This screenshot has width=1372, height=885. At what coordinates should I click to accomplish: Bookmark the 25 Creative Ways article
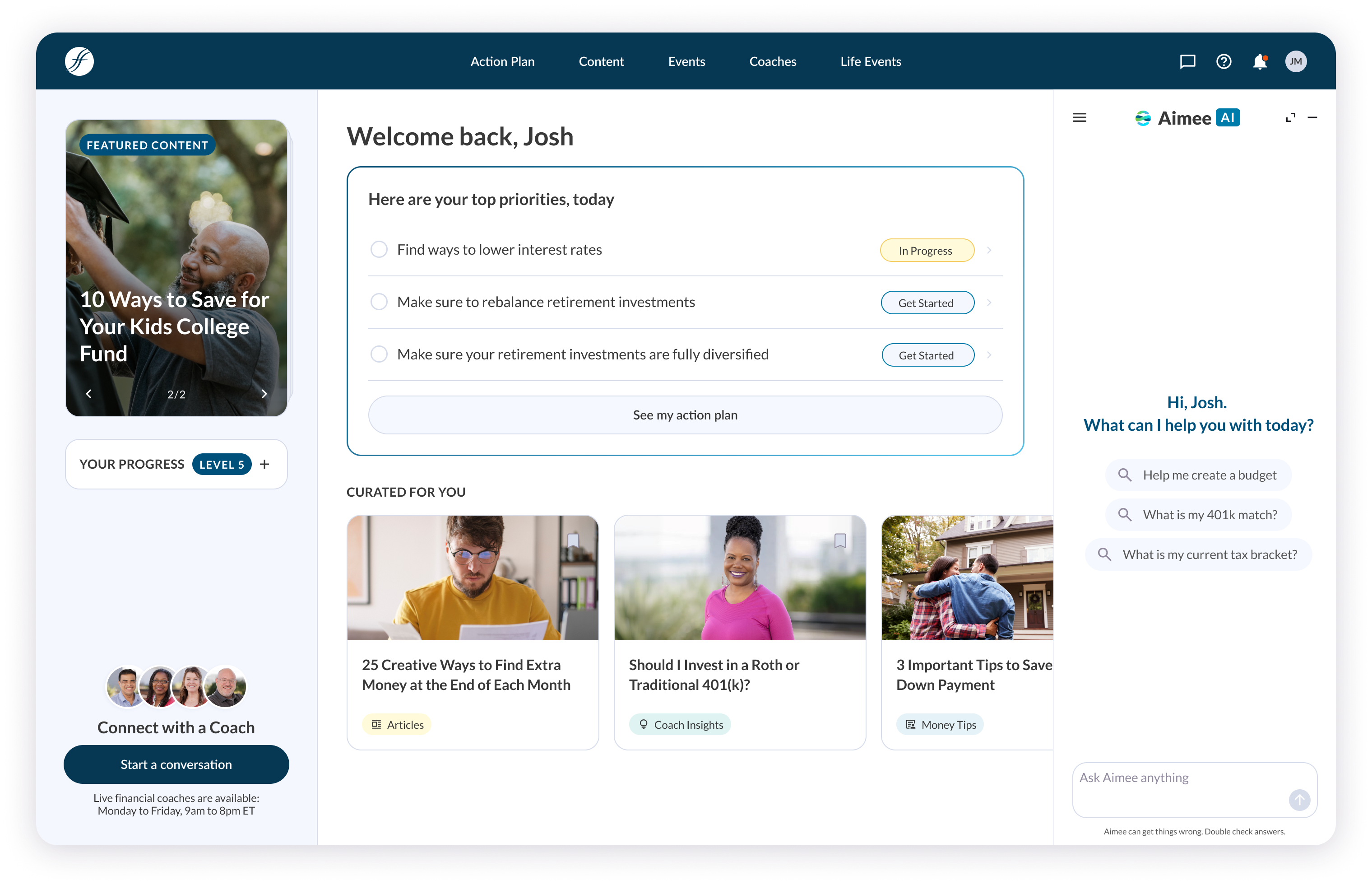coord(573,540)
